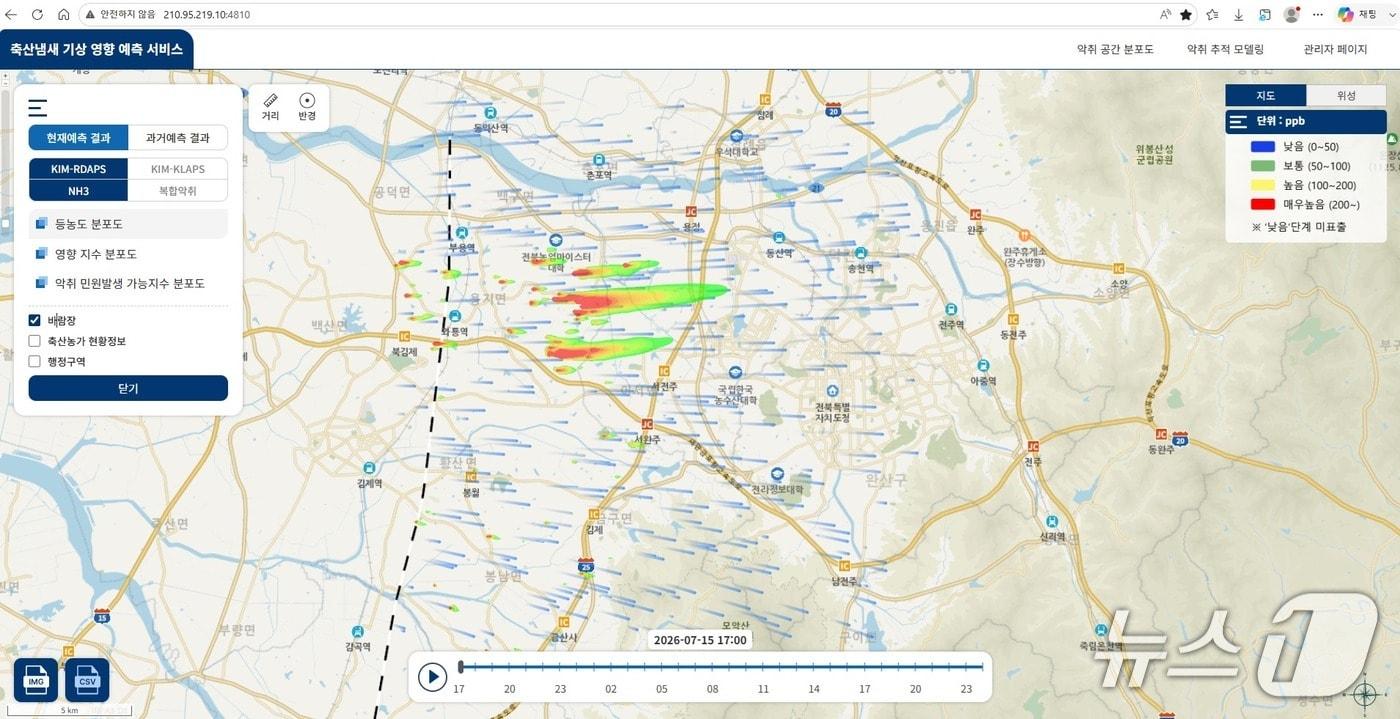Enable the 축산농가 현황정보 checkbox
1400x719 pixels.
[35, 341]
